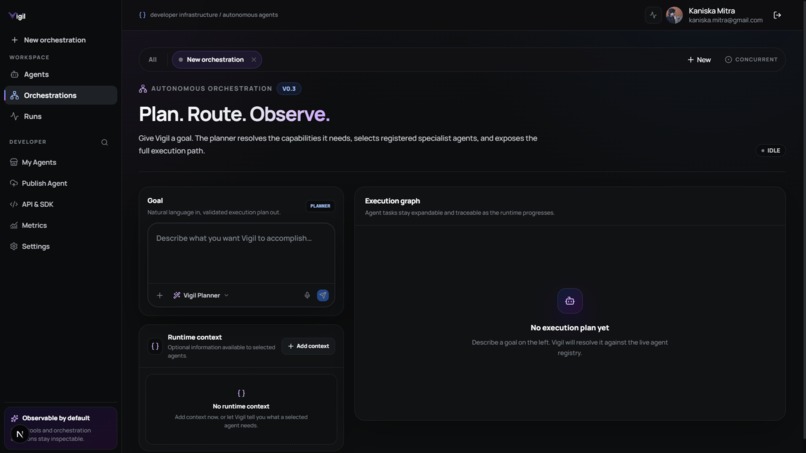Viewport: 806px width, 453px height.
Task: Click the Vigil logo in sidebar
Action: pyautogui.click(x=17, y=16)
